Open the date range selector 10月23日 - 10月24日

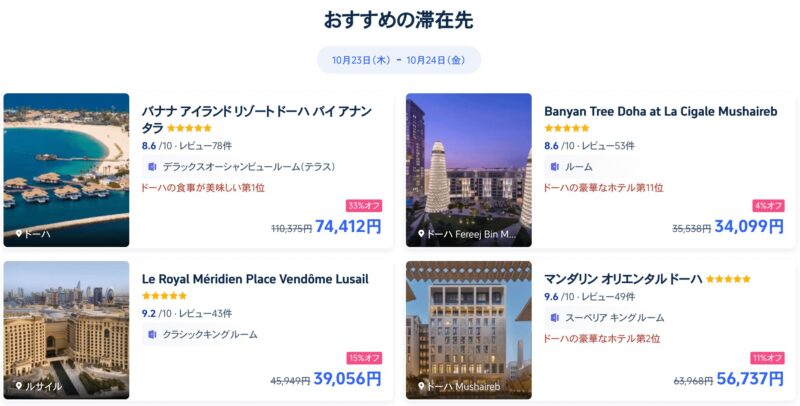pyautogui.click(x=398, y=60)
